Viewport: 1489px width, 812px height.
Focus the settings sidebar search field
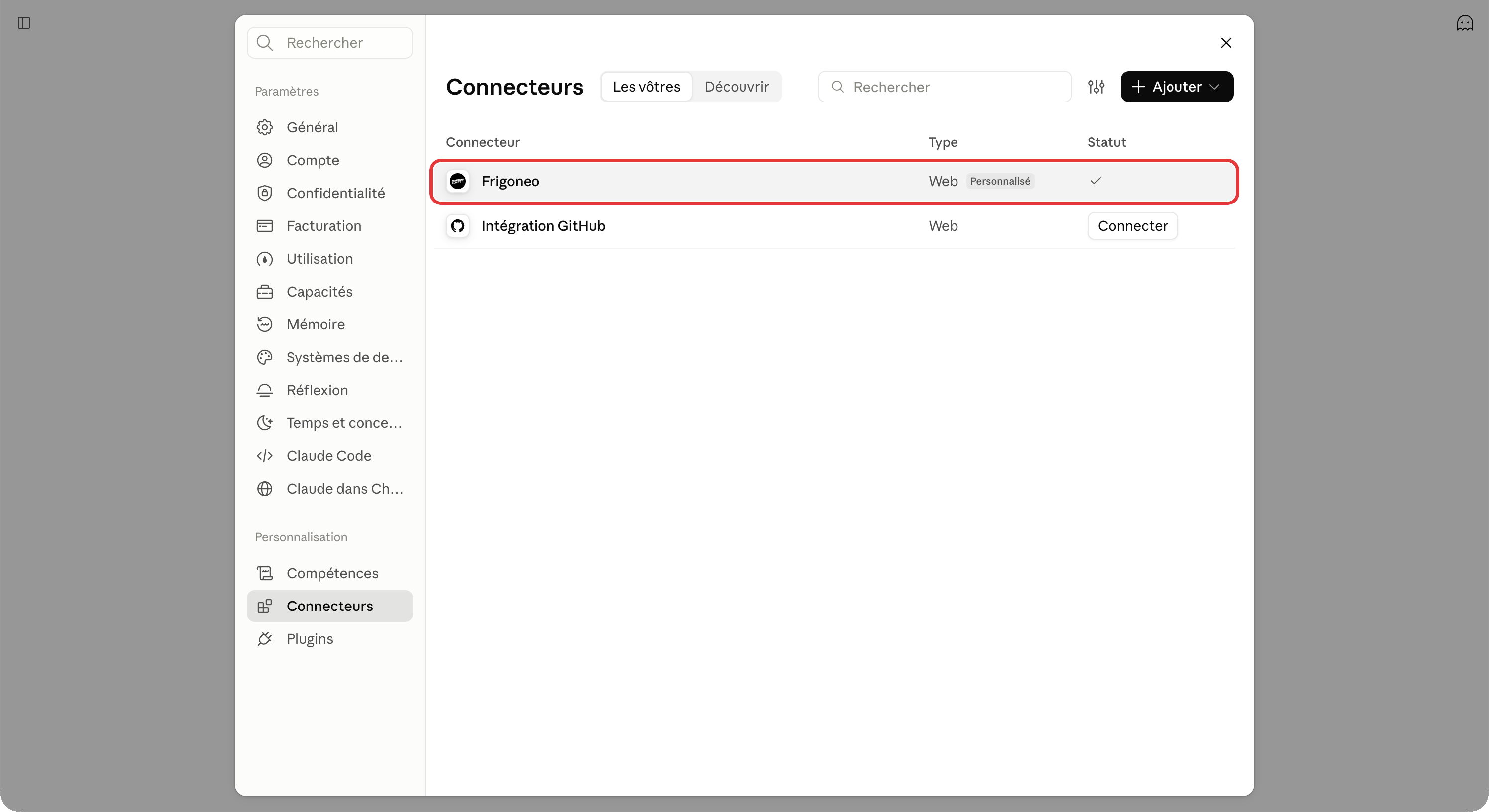click(x=329, y=43)
